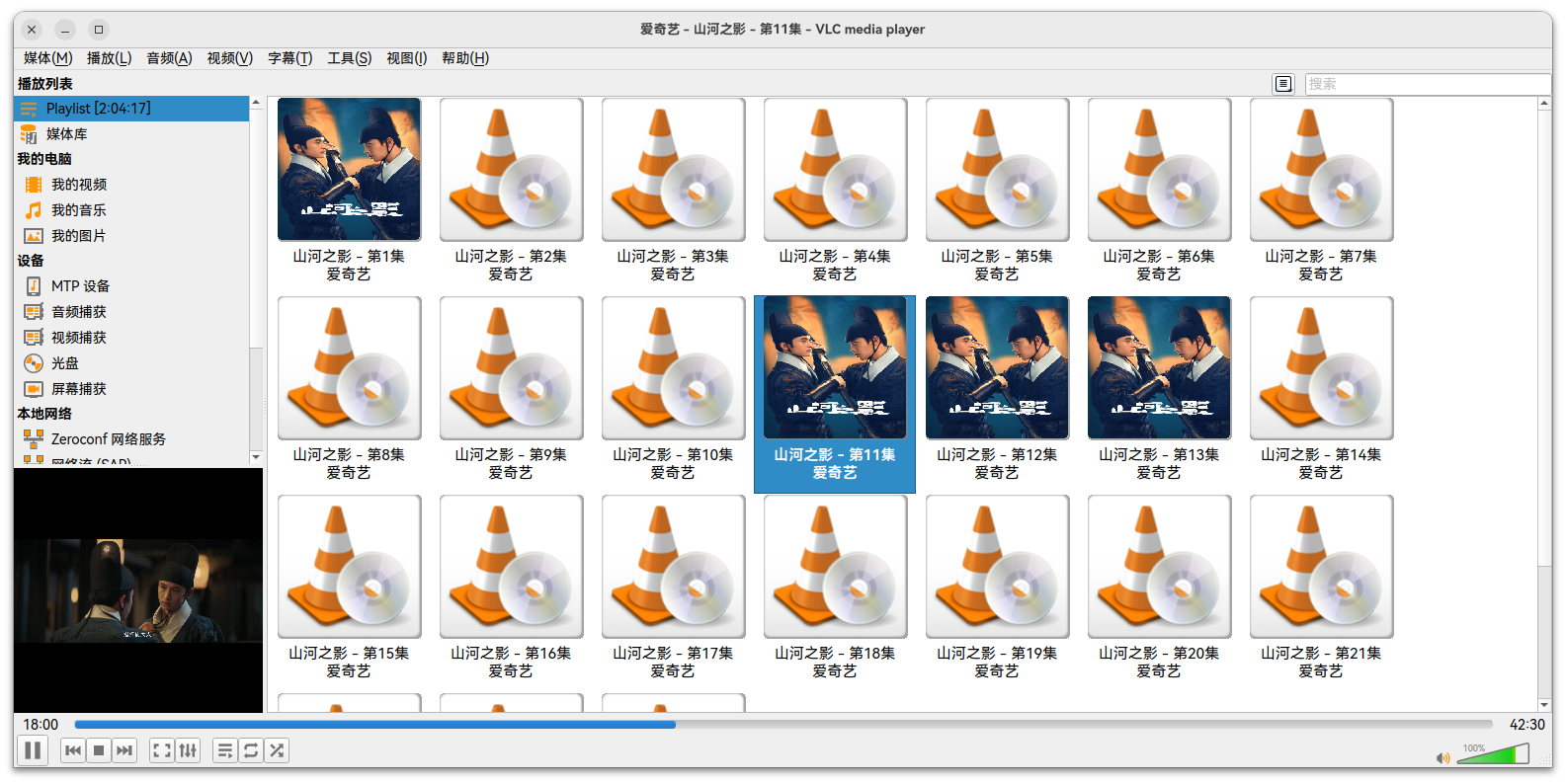The image size is (1566, 784).
Task: Select episode 山河之影 - 第10集 thumbnail
Action: (673, 367)
